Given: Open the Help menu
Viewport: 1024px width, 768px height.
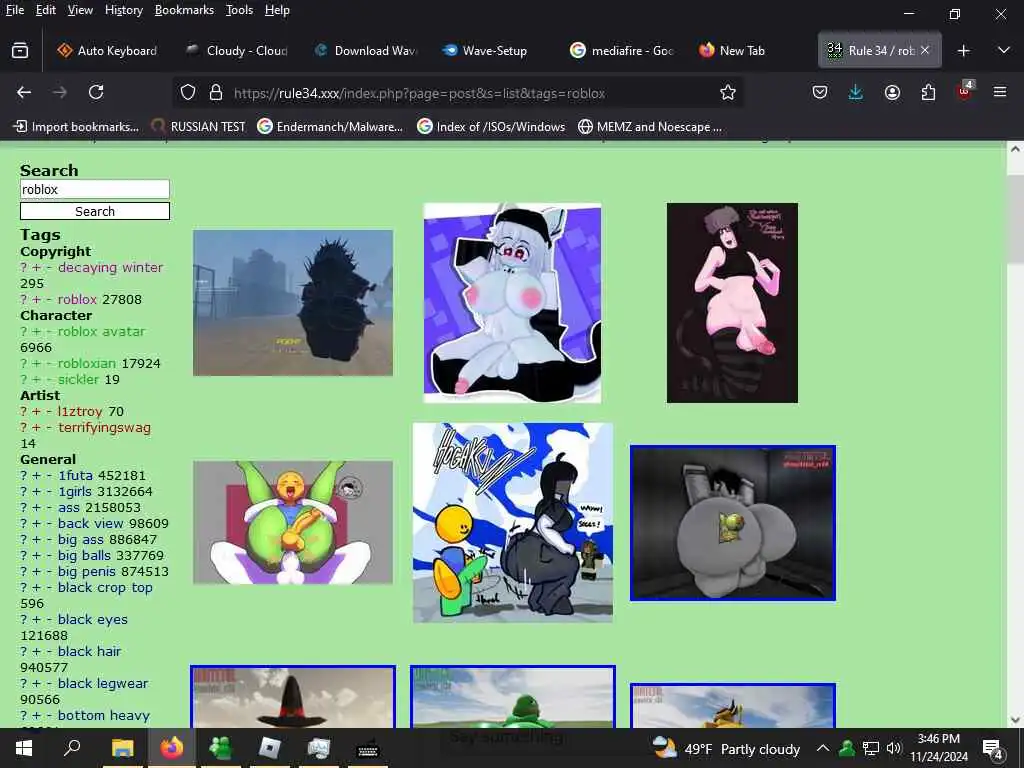Looking at the screenshot, I should [277, 10].
